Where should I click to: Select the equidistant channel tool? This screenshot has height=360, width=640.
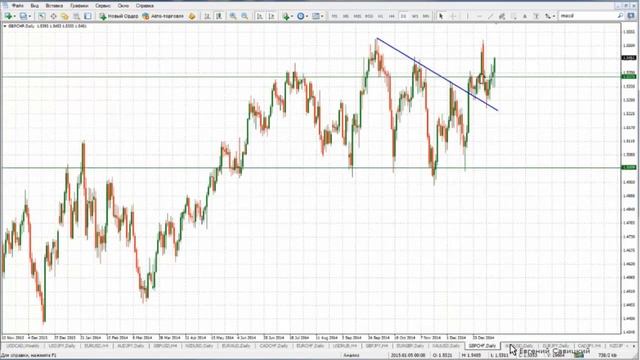[x=502, y=16]
